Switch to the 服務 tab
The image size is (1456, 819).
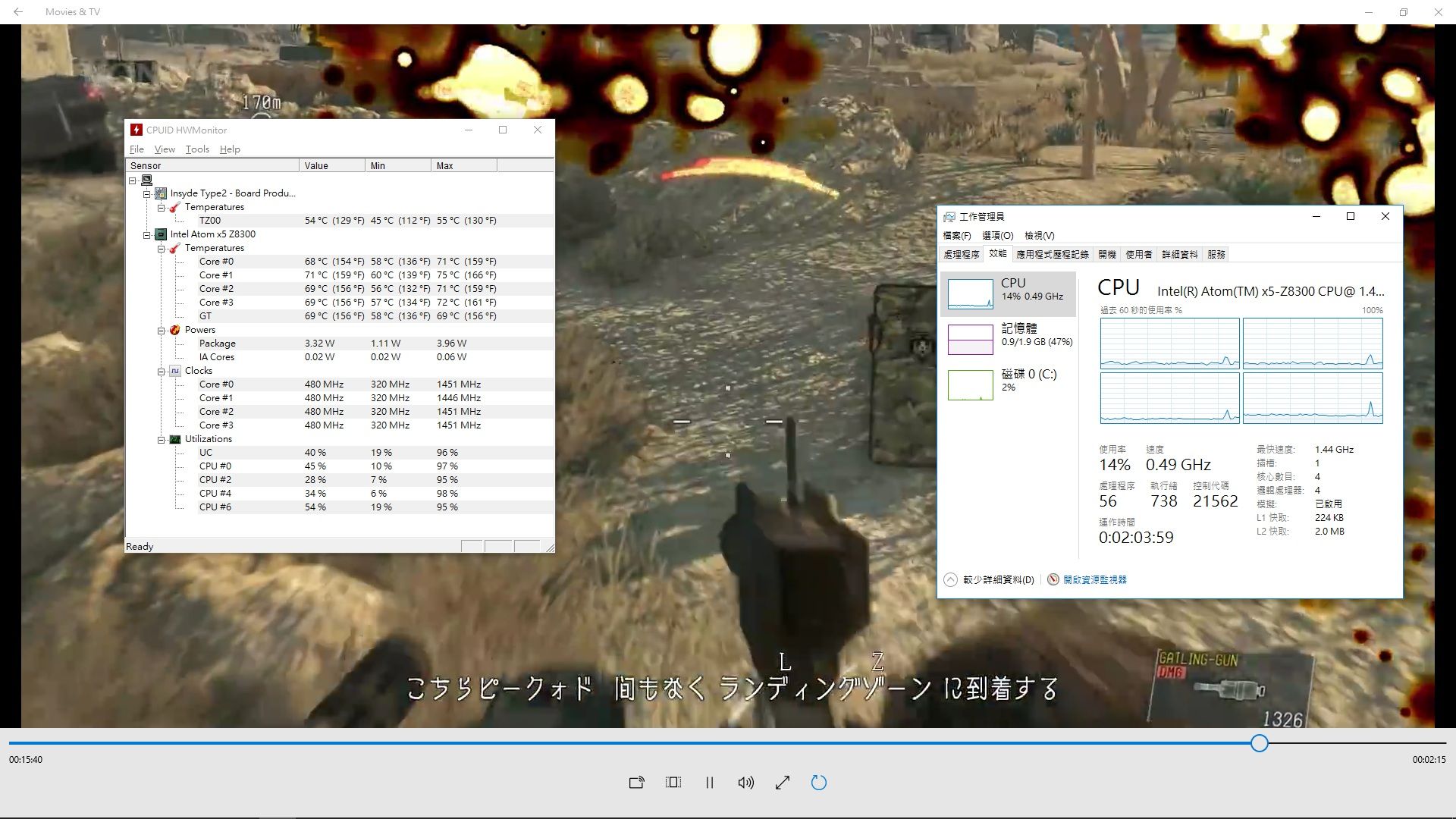pos(1216,255)
